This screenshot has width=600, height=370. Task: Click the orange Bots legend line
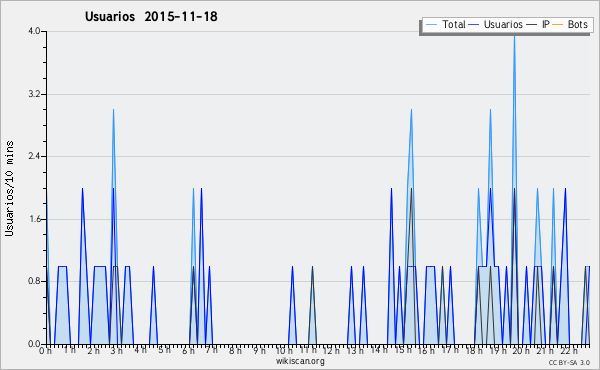pyautogui.click(x=558, y=25)
